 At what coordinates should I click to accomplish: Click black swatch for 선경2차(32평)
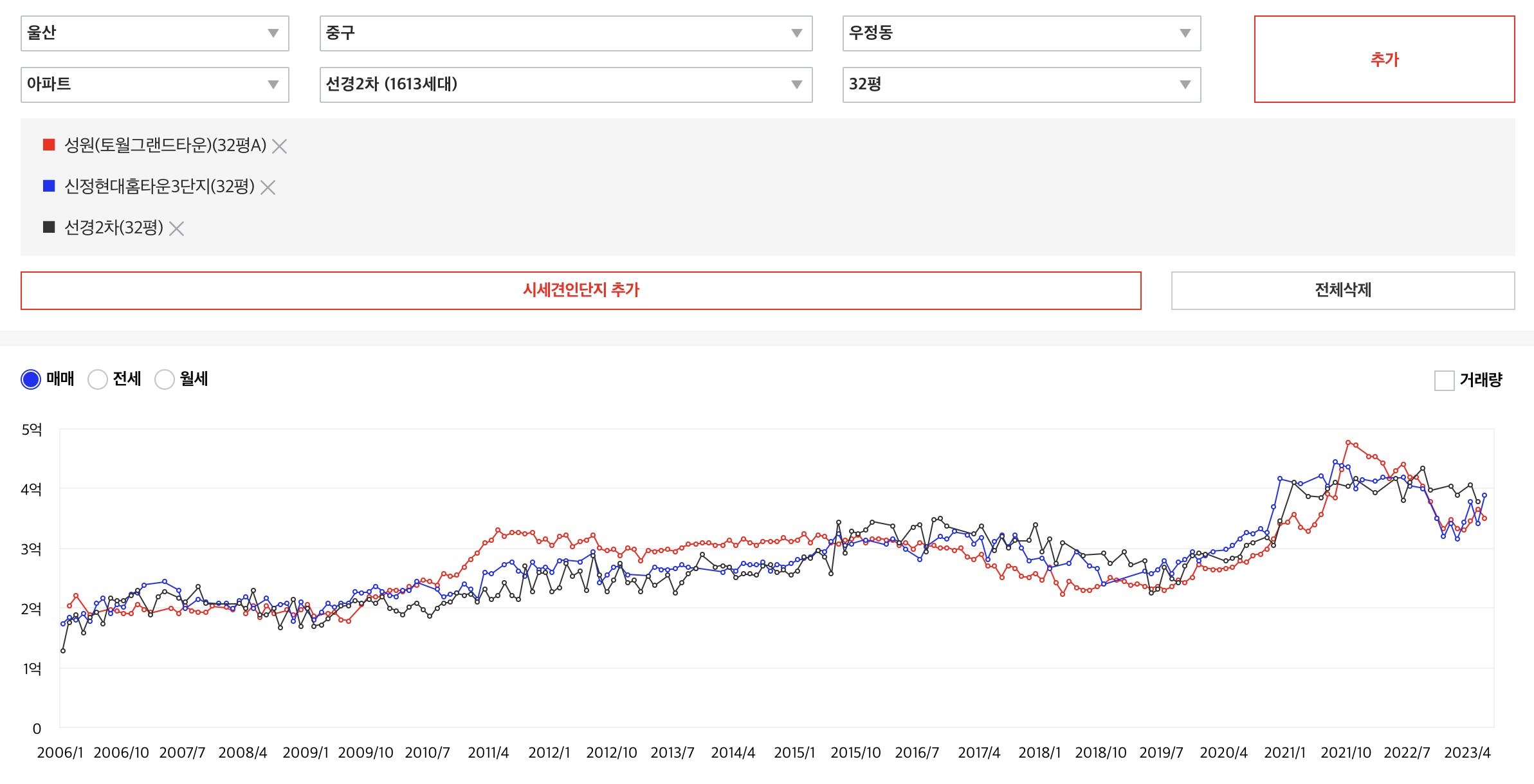[x=49, y=227]
